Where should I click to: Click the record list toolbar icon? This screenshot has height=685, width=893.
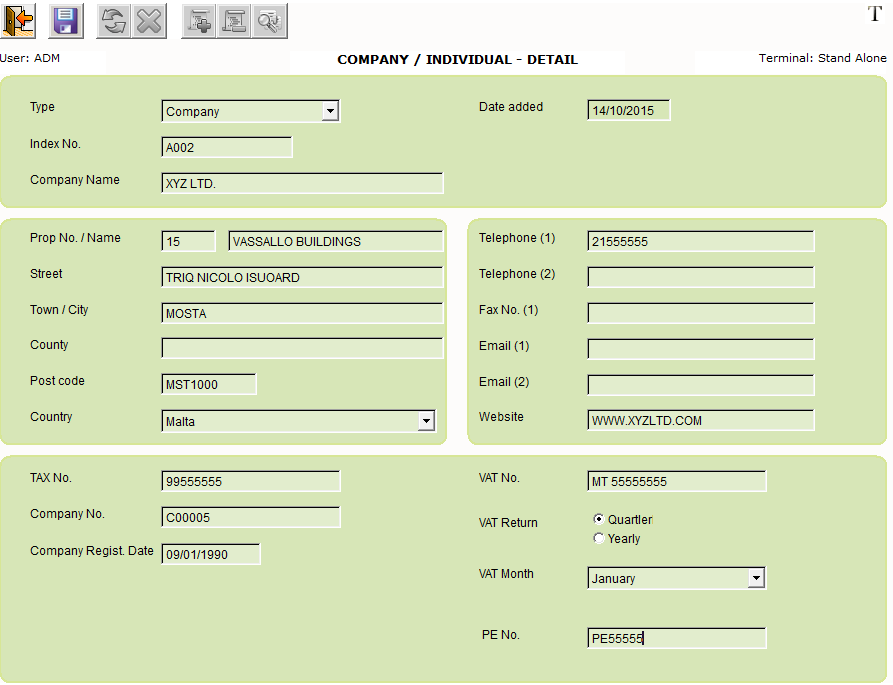234,20
